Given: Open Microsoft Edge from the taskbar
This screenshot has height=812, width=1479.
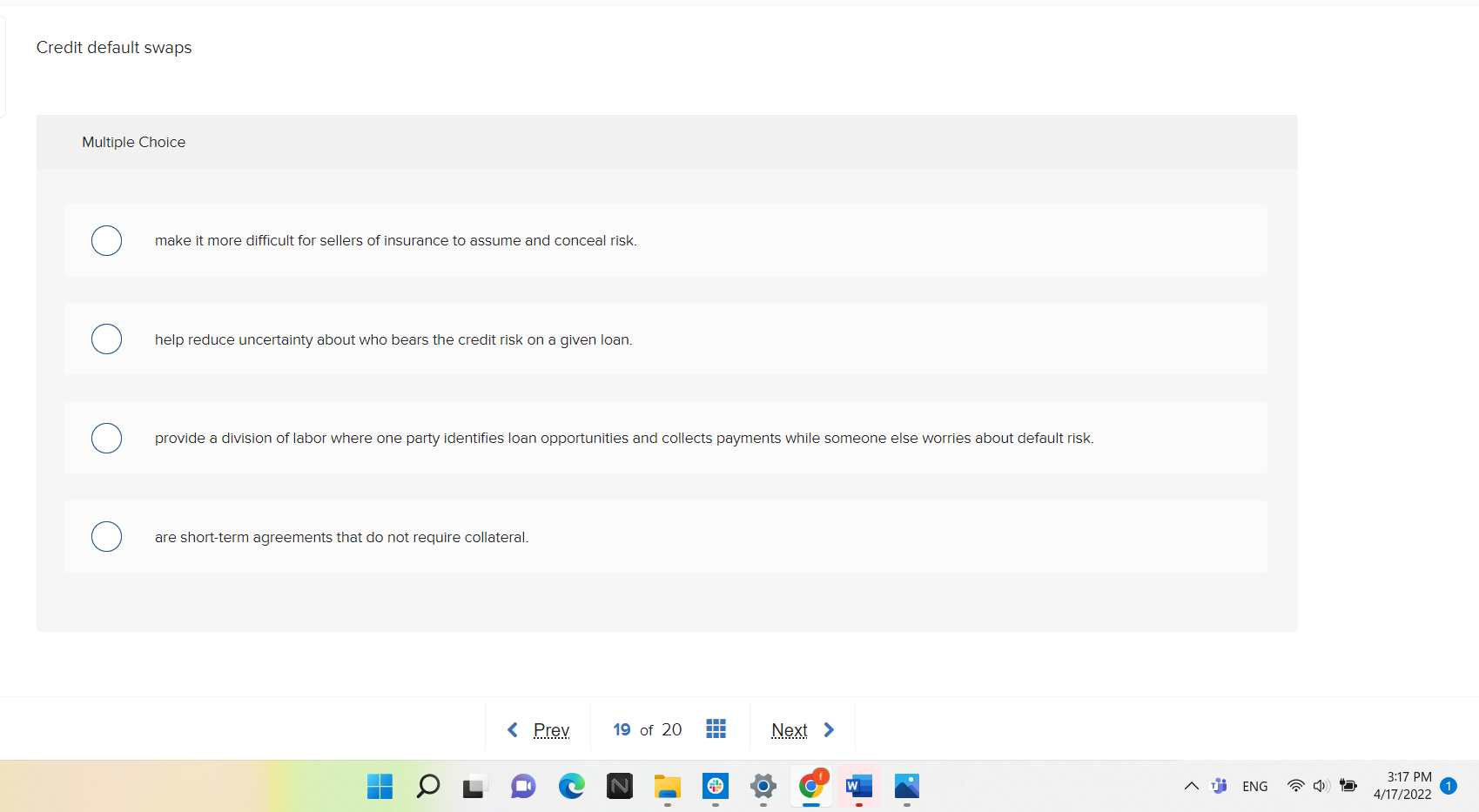Looking at the screenshot, I should coord(571,787).
